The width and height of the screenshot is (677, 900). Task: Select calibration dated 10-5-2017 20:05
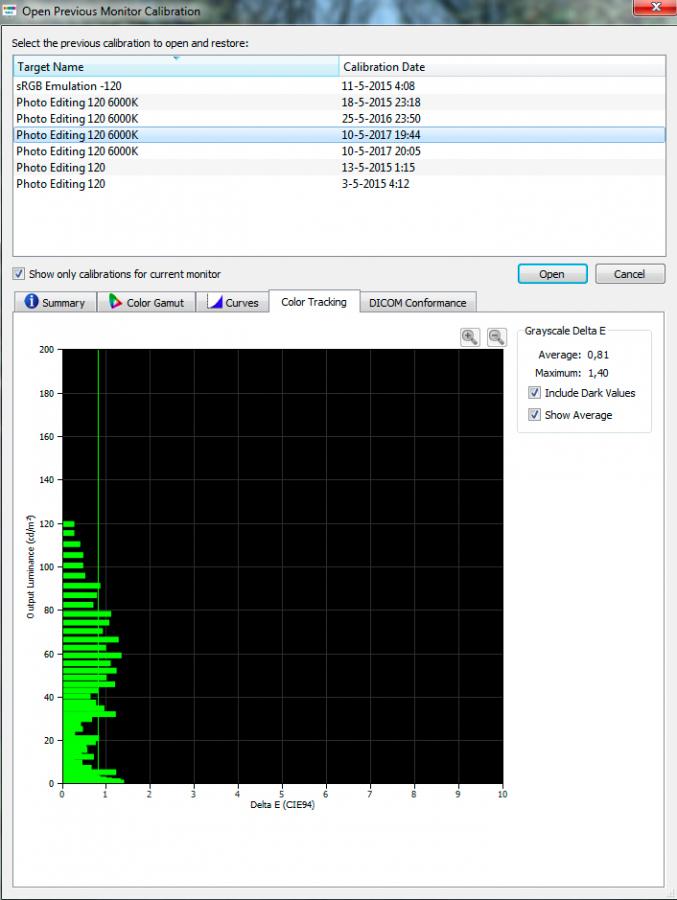point(339,151)
